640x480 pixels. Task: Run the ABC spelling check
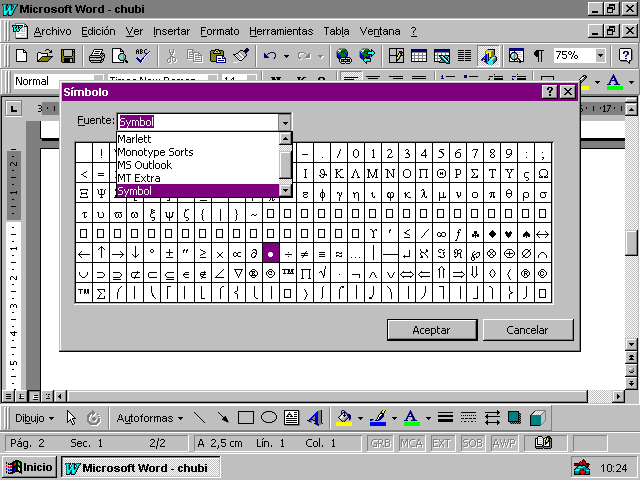pos(142,56)
